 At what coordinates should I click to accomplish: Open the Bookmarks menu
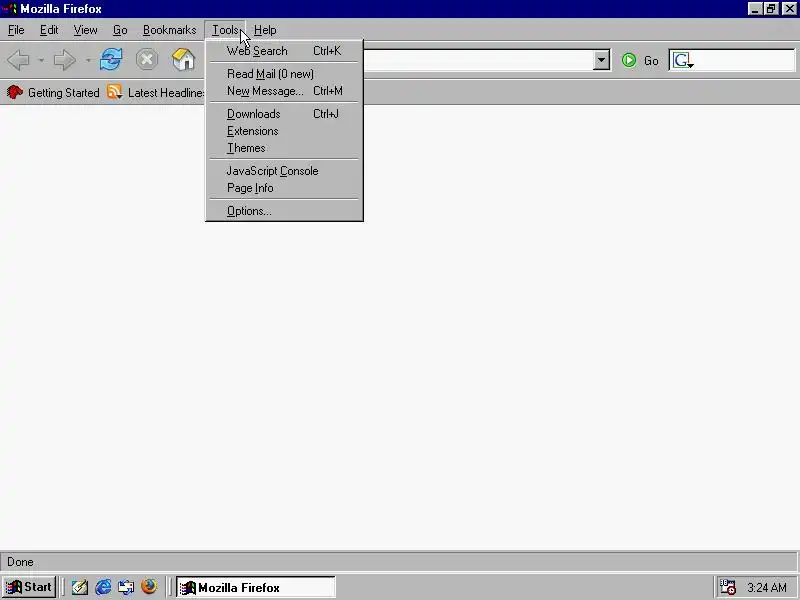point(169,30)
